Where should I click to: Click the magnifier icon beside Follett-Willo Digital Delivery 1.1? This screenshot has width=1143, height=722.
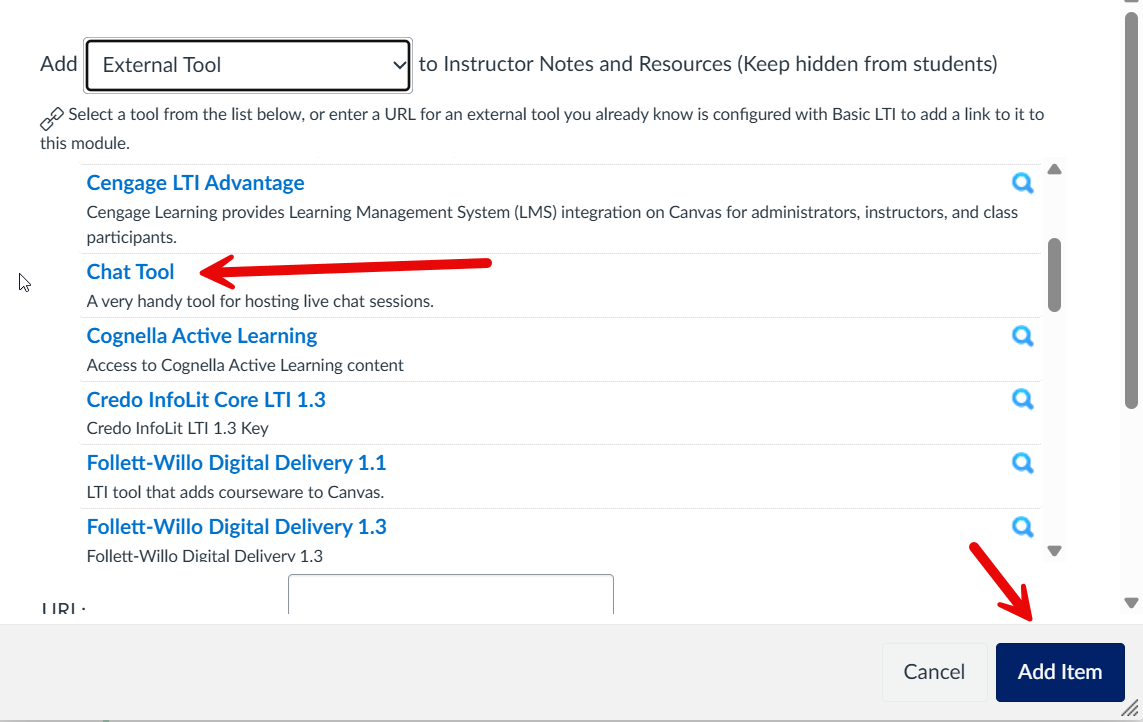coord(1023,463)
